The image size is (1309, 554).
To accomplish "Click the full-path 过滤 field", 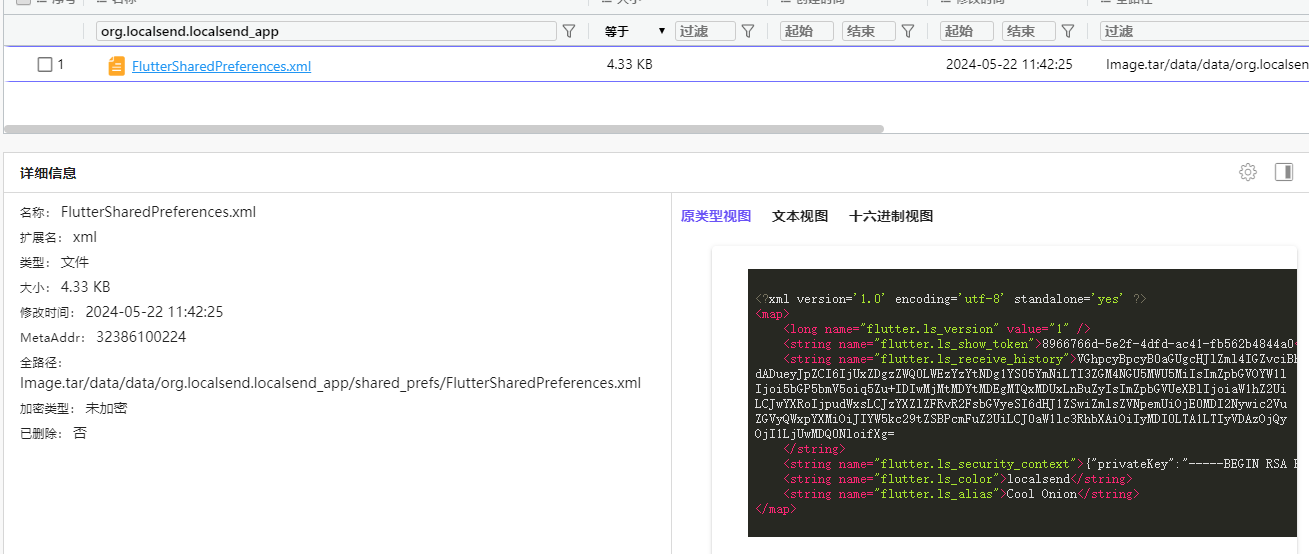I will click(1204, 32).
